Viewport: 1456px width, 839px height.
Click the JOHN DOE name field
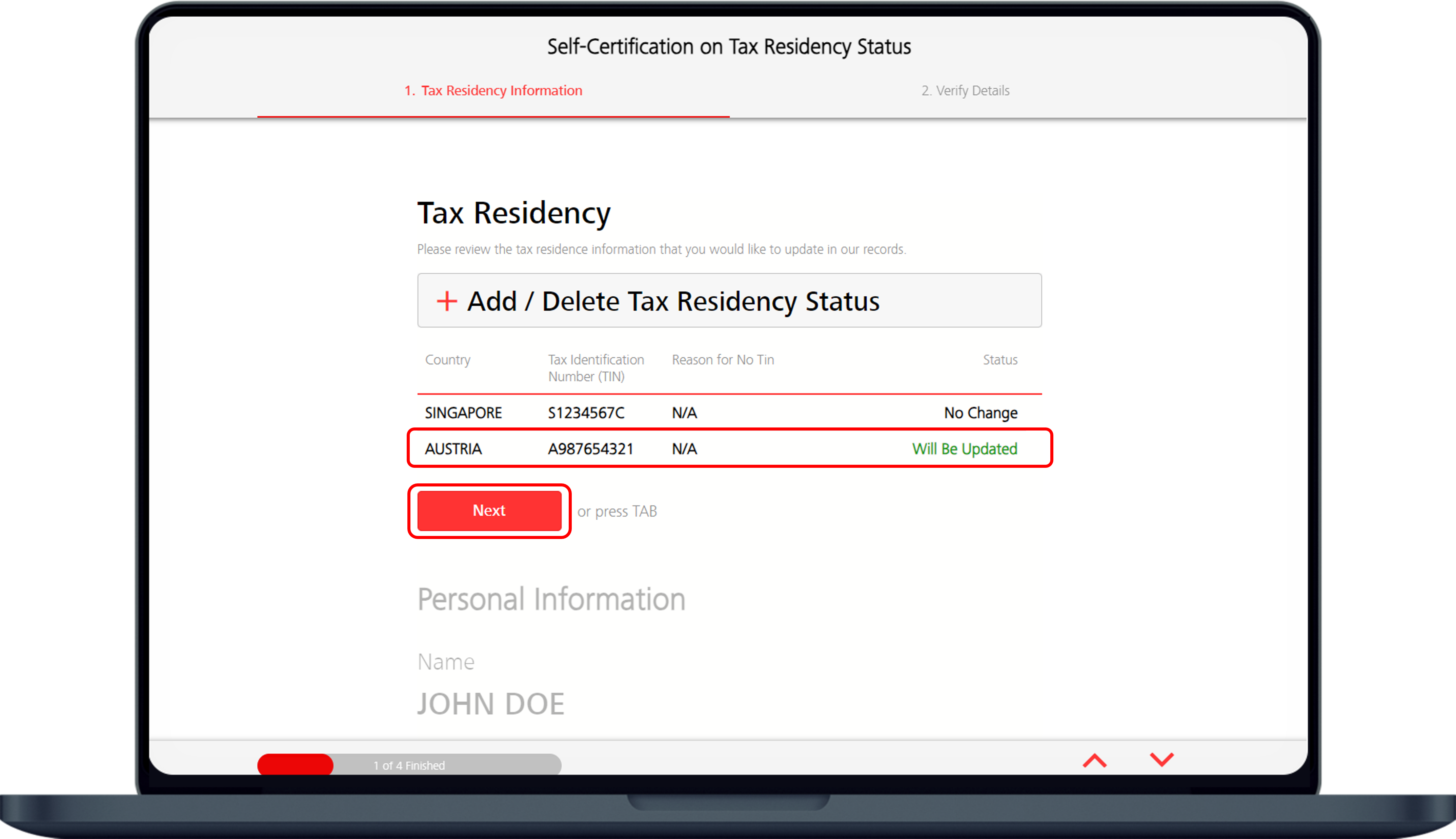pos(491,704)
